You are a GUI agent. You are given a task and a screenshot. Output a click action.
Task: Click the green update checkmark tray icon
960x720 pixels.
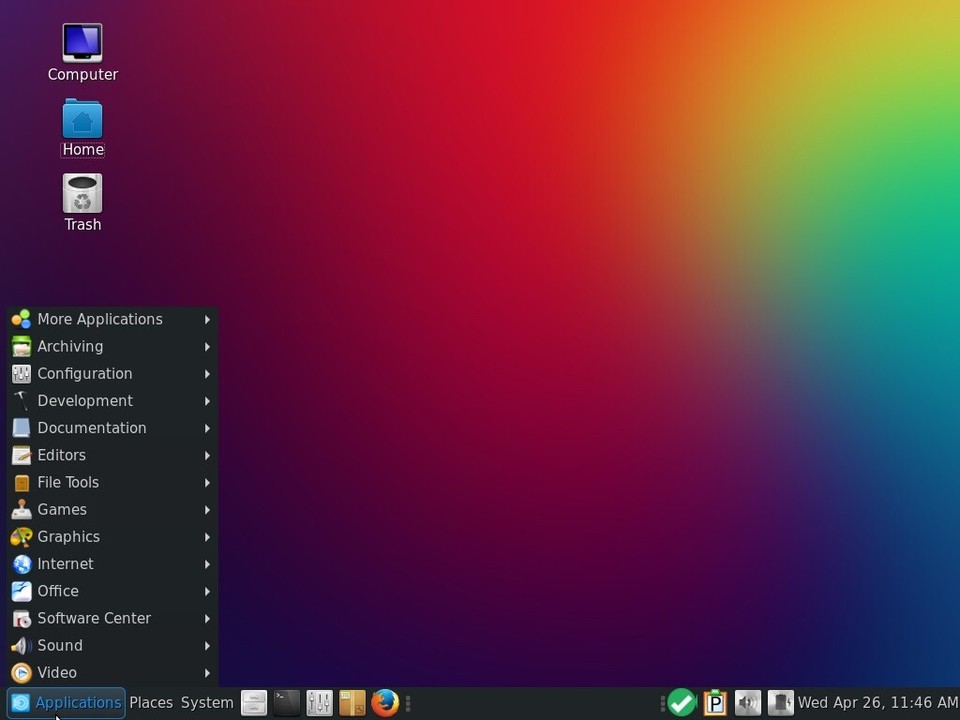[681, 702]
